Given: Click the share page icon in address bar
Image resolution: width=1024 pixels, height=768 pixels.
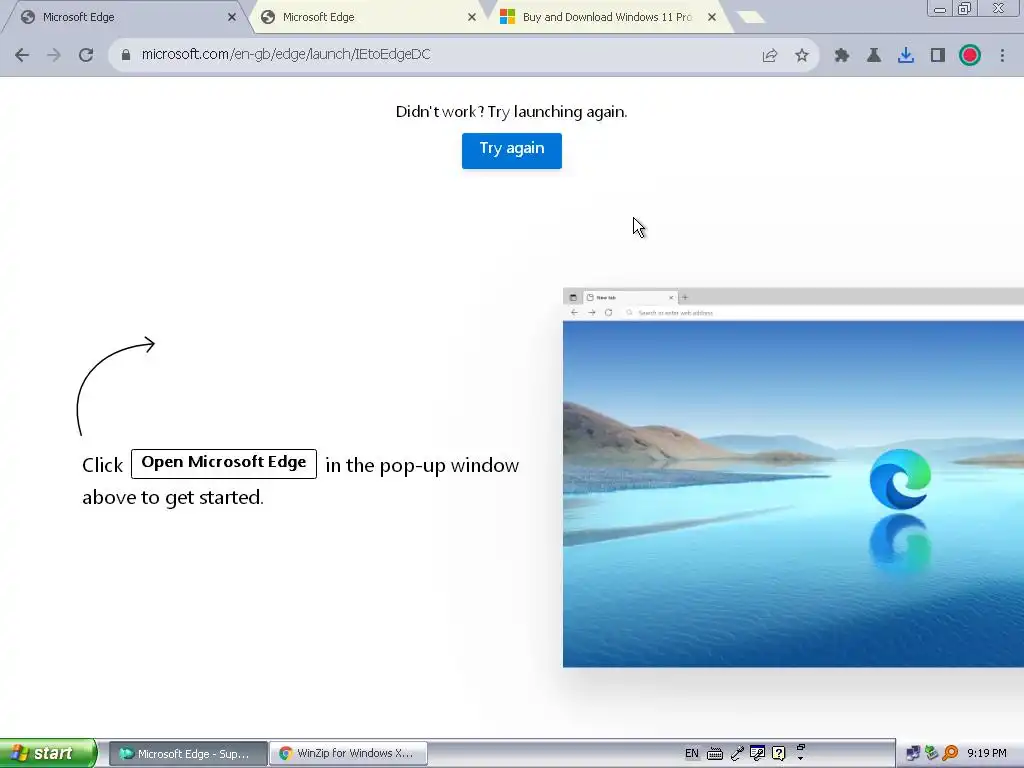Looking at the screenshot, I should pos(770,55).
